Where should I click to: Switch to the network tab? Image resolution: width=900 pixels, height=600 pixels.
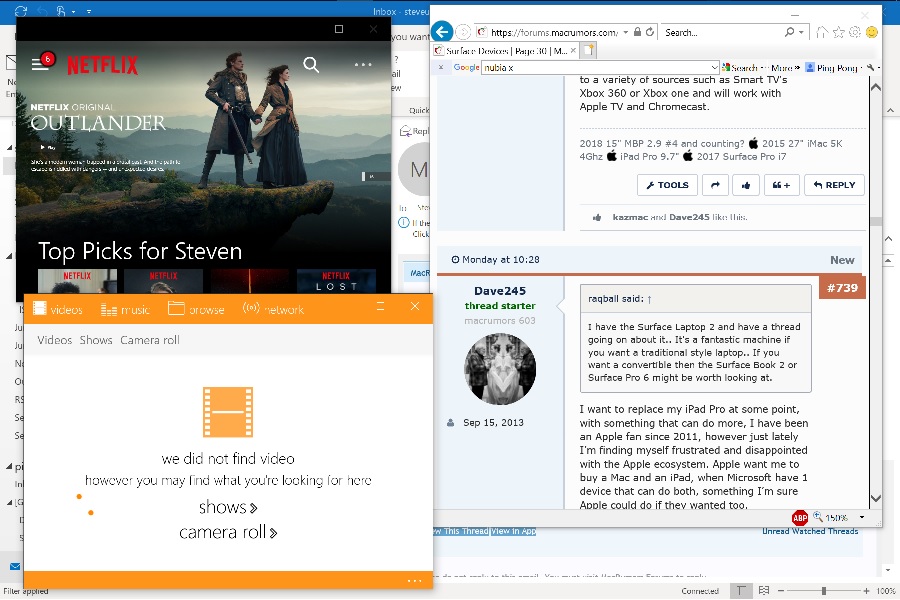[x=273, y=309]
